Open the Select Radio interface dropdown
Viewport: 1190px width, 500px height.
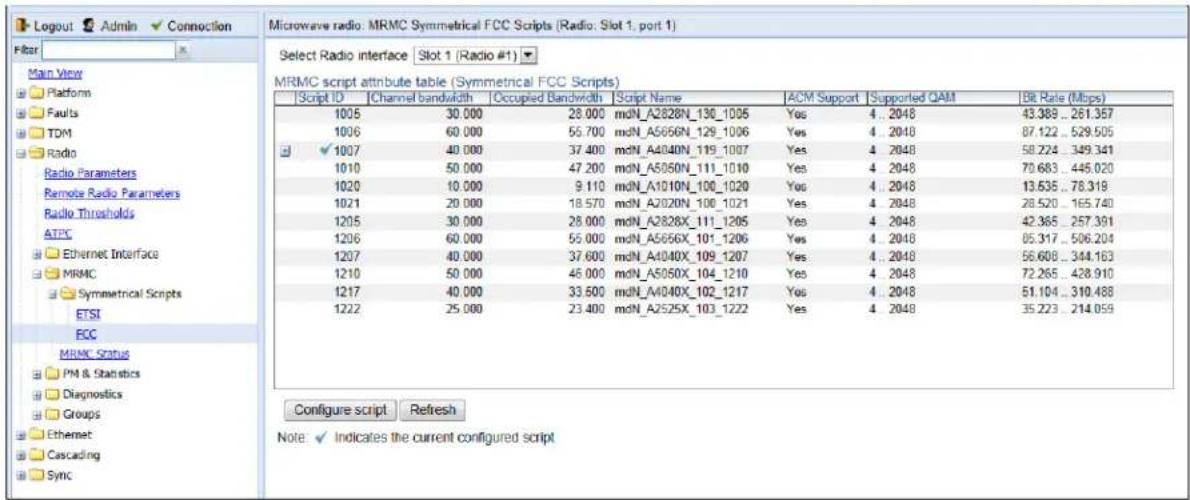530,56
